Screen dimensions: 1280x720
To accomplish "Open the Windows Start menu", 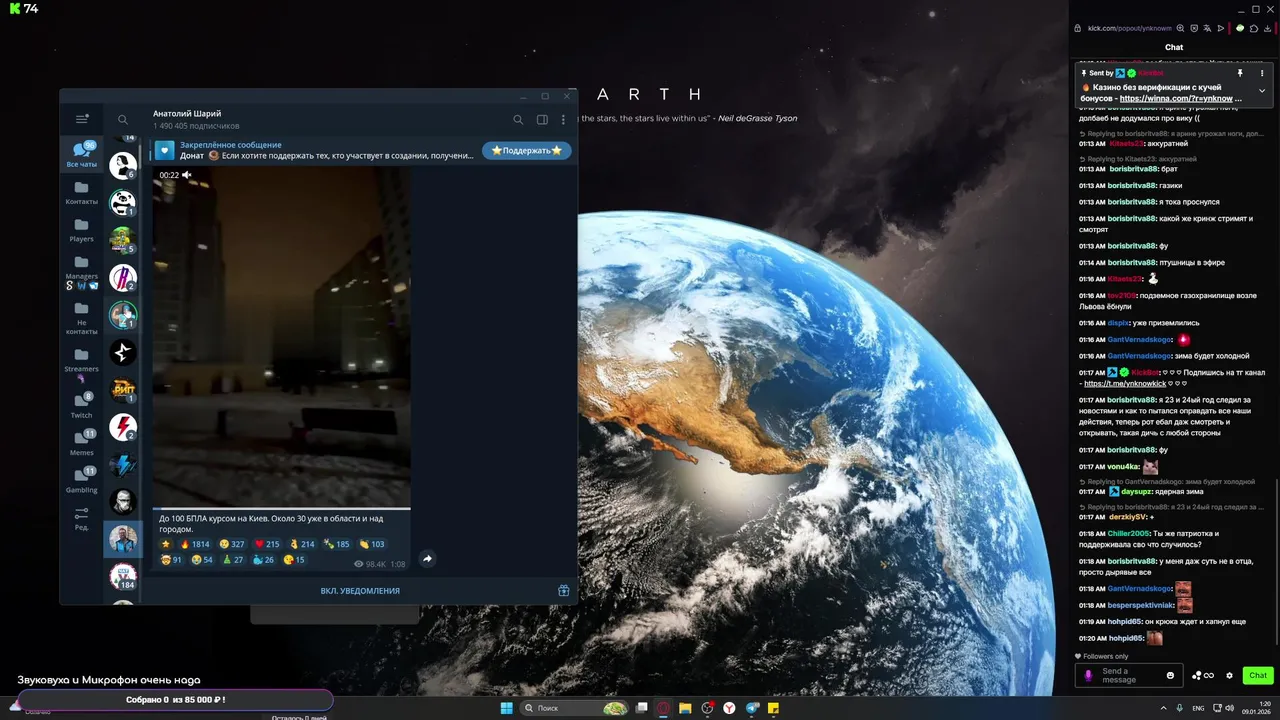I will (x=506, y=708).
